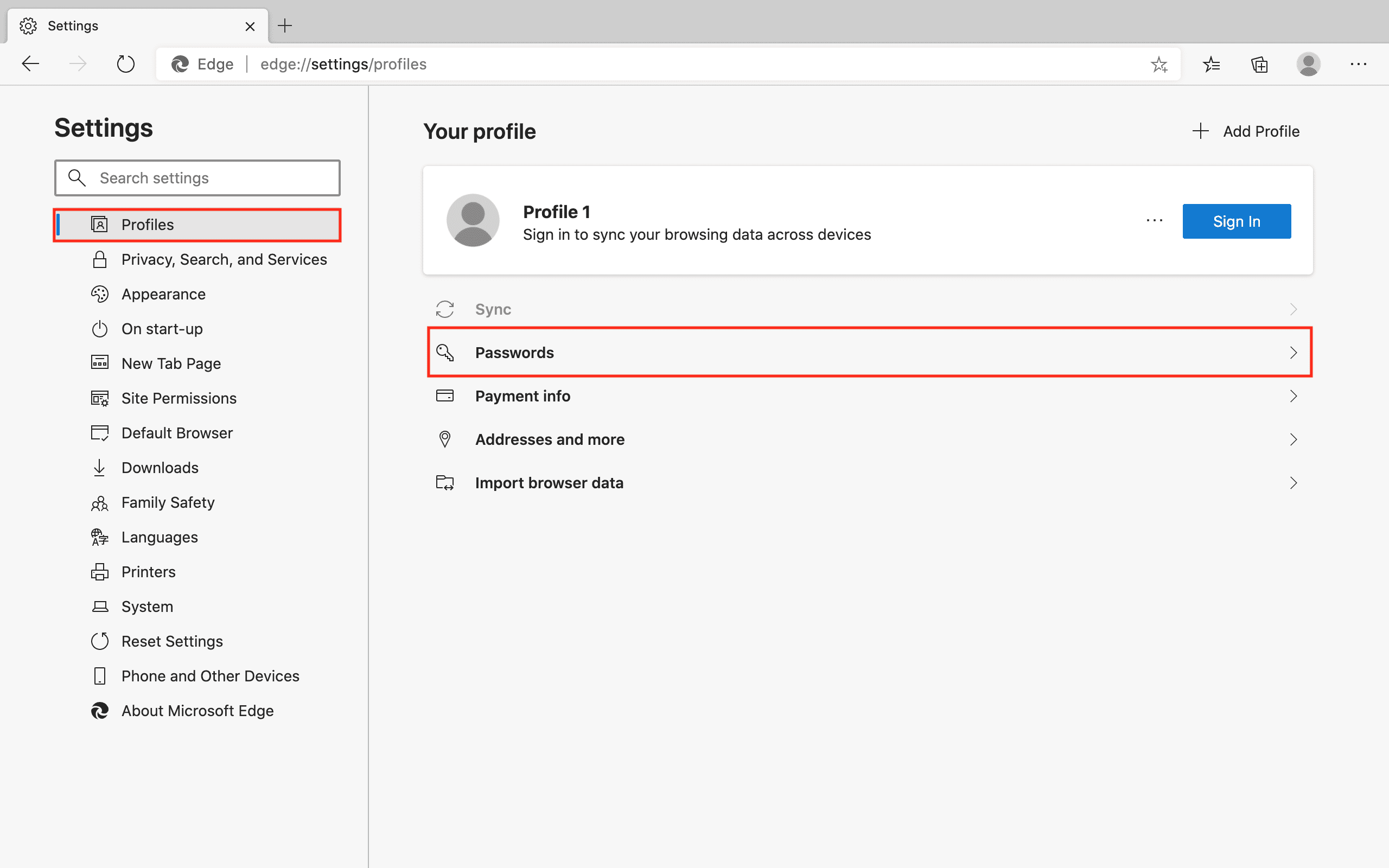Open the Favorites list icon
Image resolution: width=1389 pixels, height=868 pixels.
1211,65
